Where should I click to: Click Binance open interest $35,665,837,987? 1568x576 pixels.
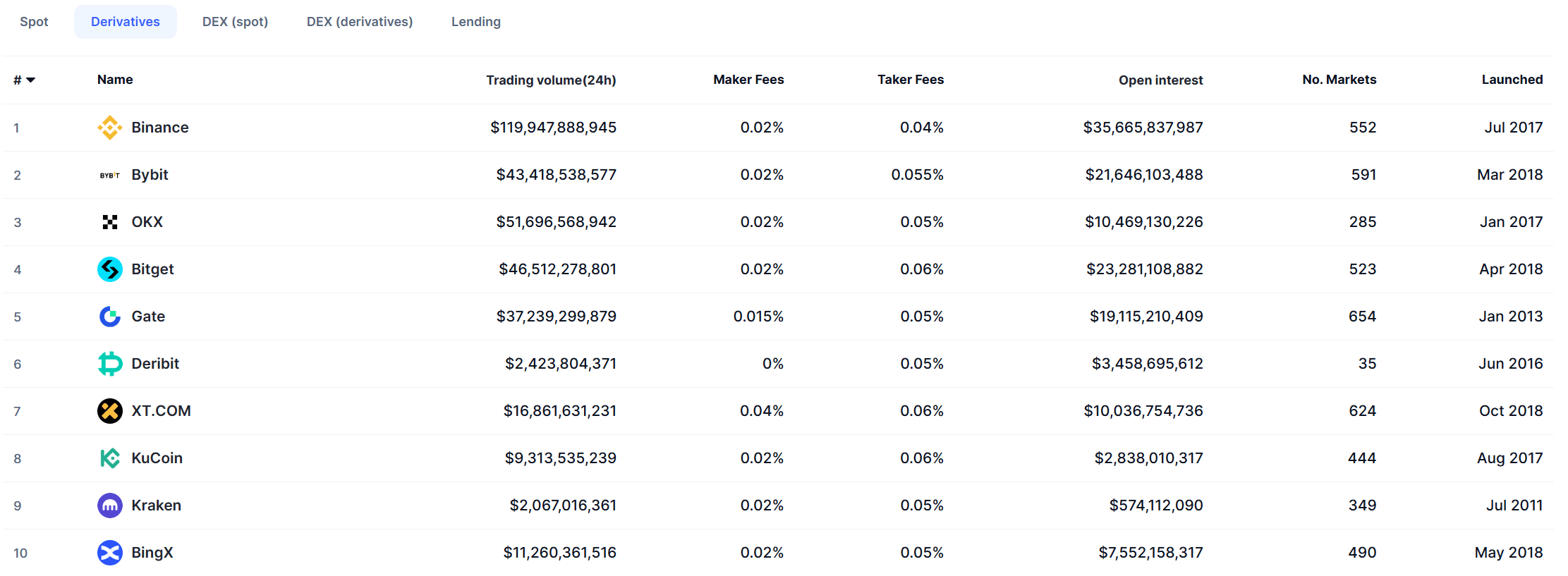coord(1143,128)
